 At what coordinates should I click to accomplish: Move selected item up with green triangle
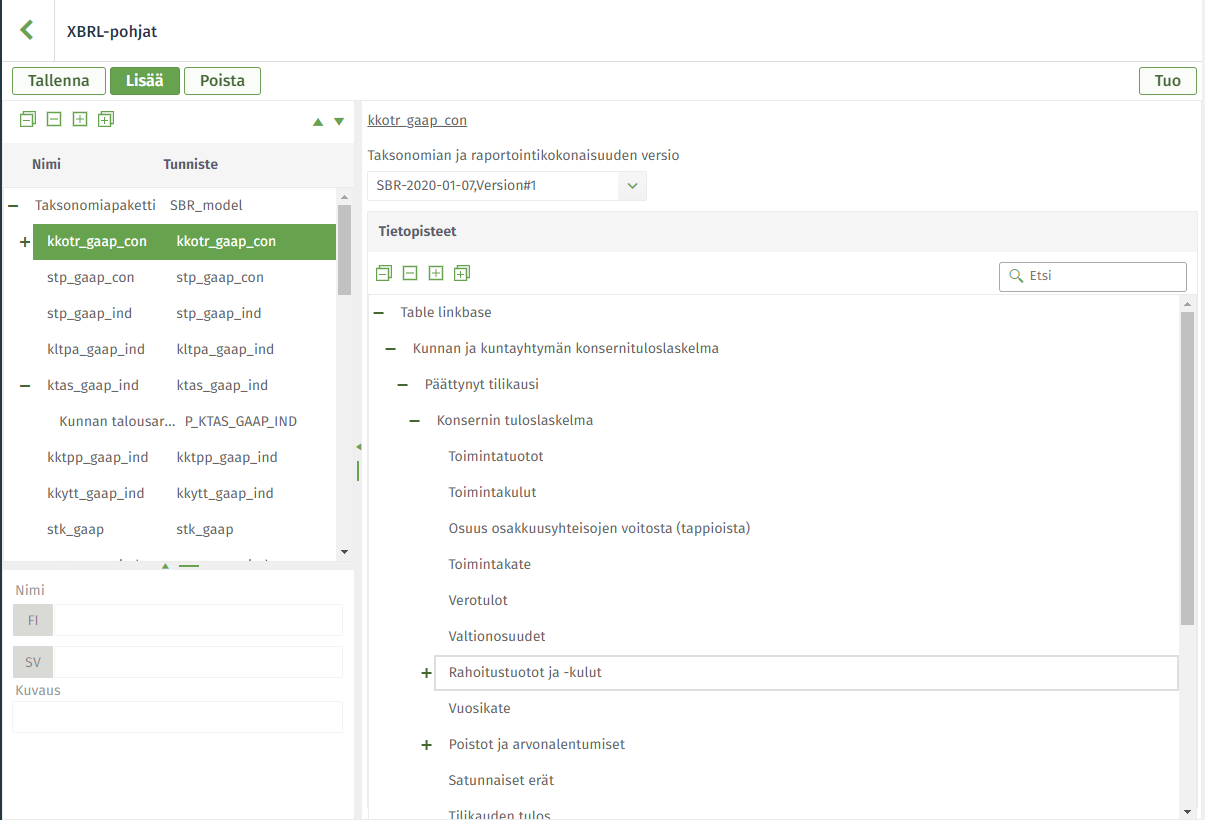click(318, 122)
